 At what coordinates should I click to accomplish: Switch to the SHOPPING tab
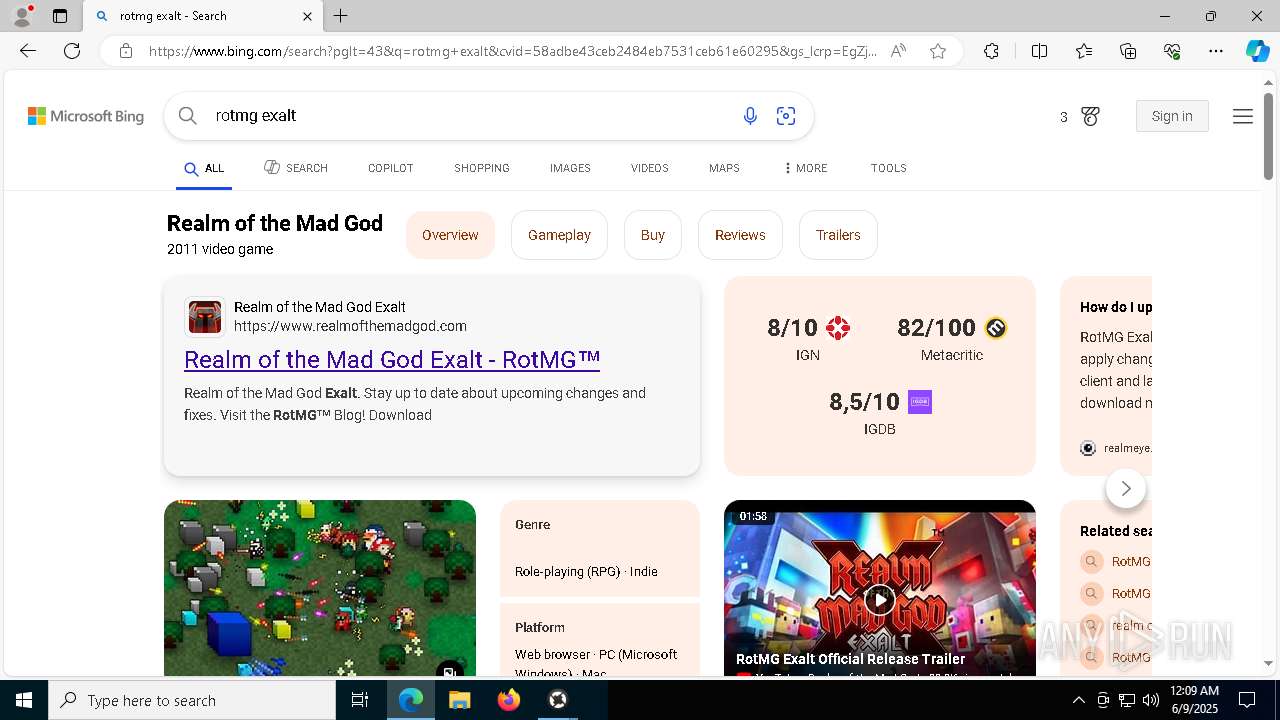tap(482, 168)
